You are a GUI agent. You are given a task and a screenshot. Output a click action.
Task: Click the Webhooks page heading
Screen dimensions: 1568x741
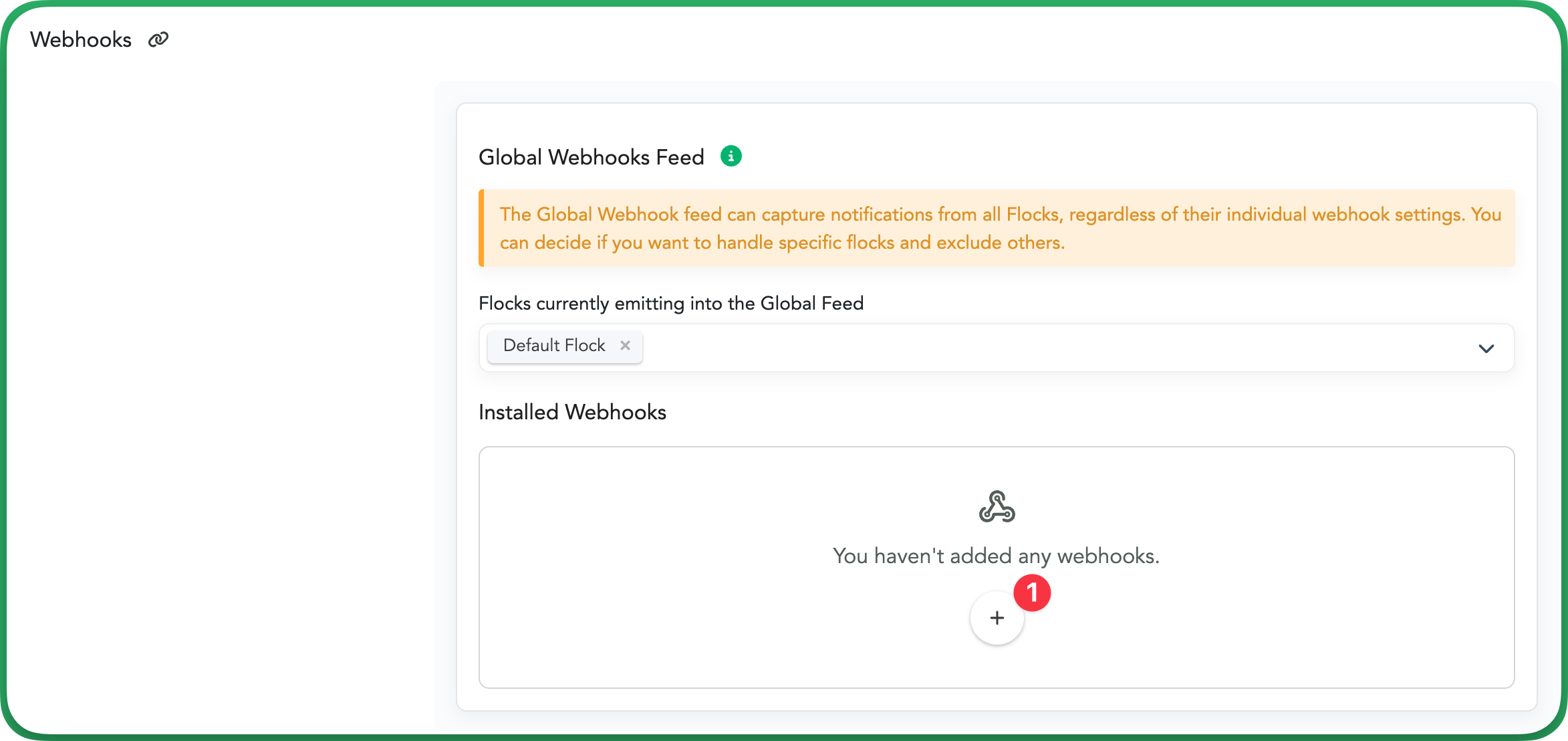point(81,39)
